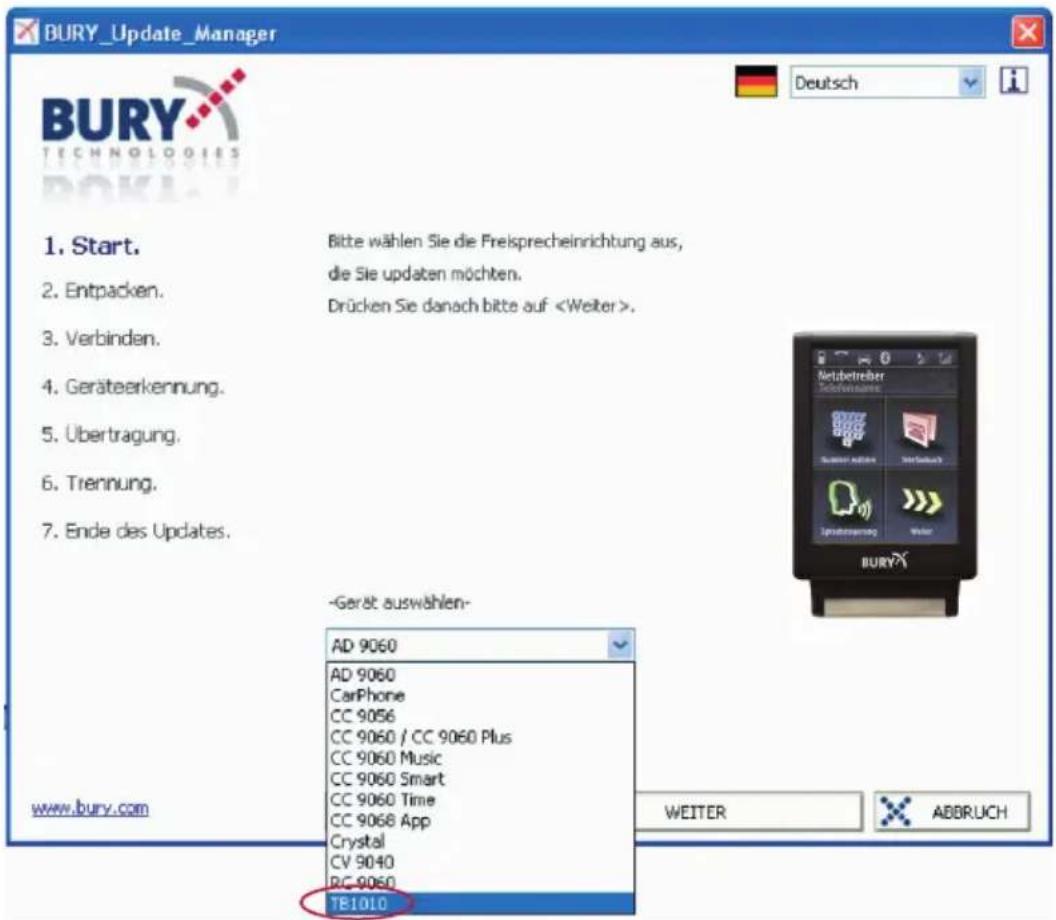Pick CC 9060 Music option
Image resolution: width=1056 pixels, height=920 pixels.
click(x=480, y=758)
